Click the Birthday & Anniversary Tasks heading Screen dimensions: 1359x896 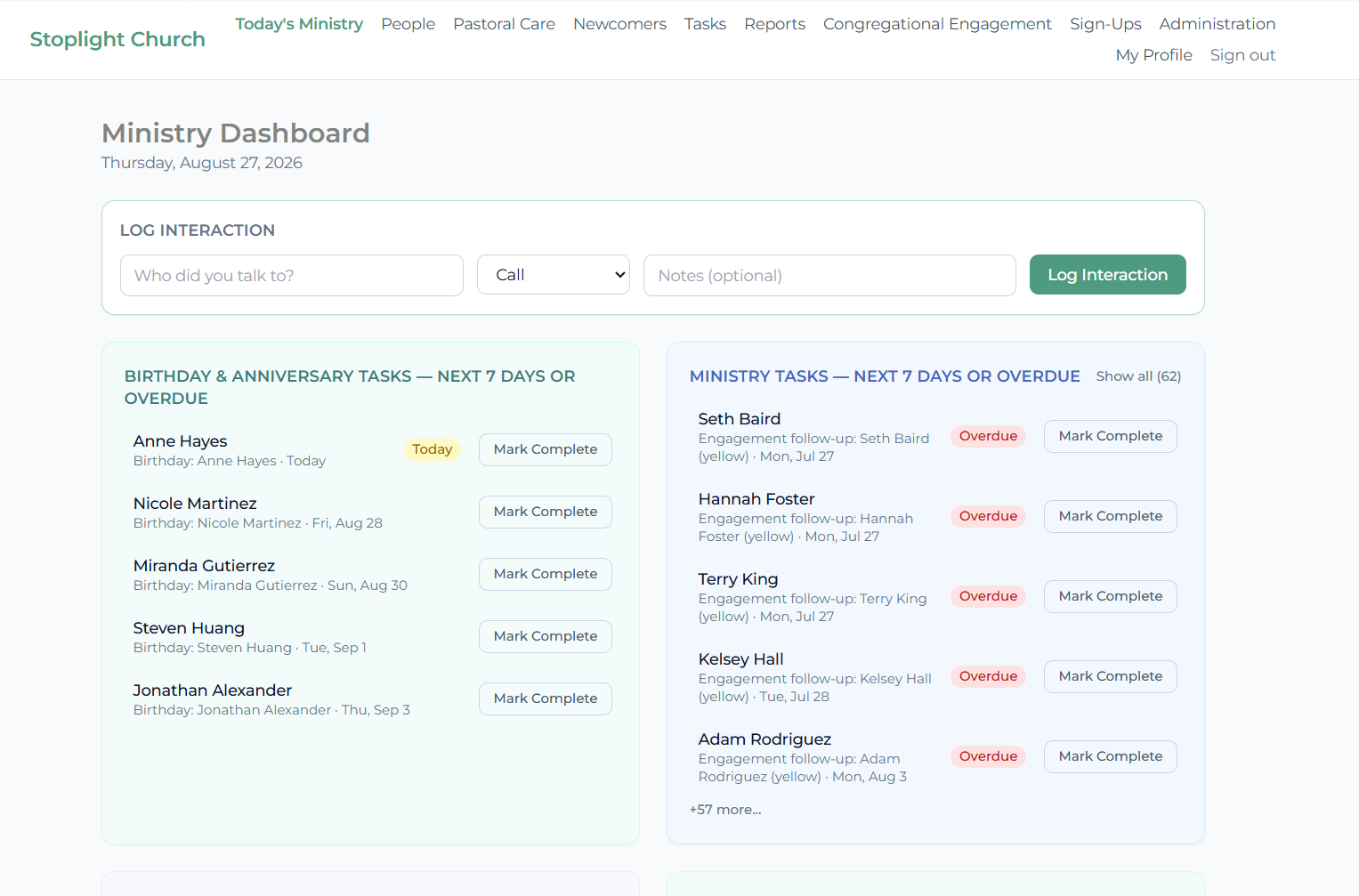click(350, 387)
